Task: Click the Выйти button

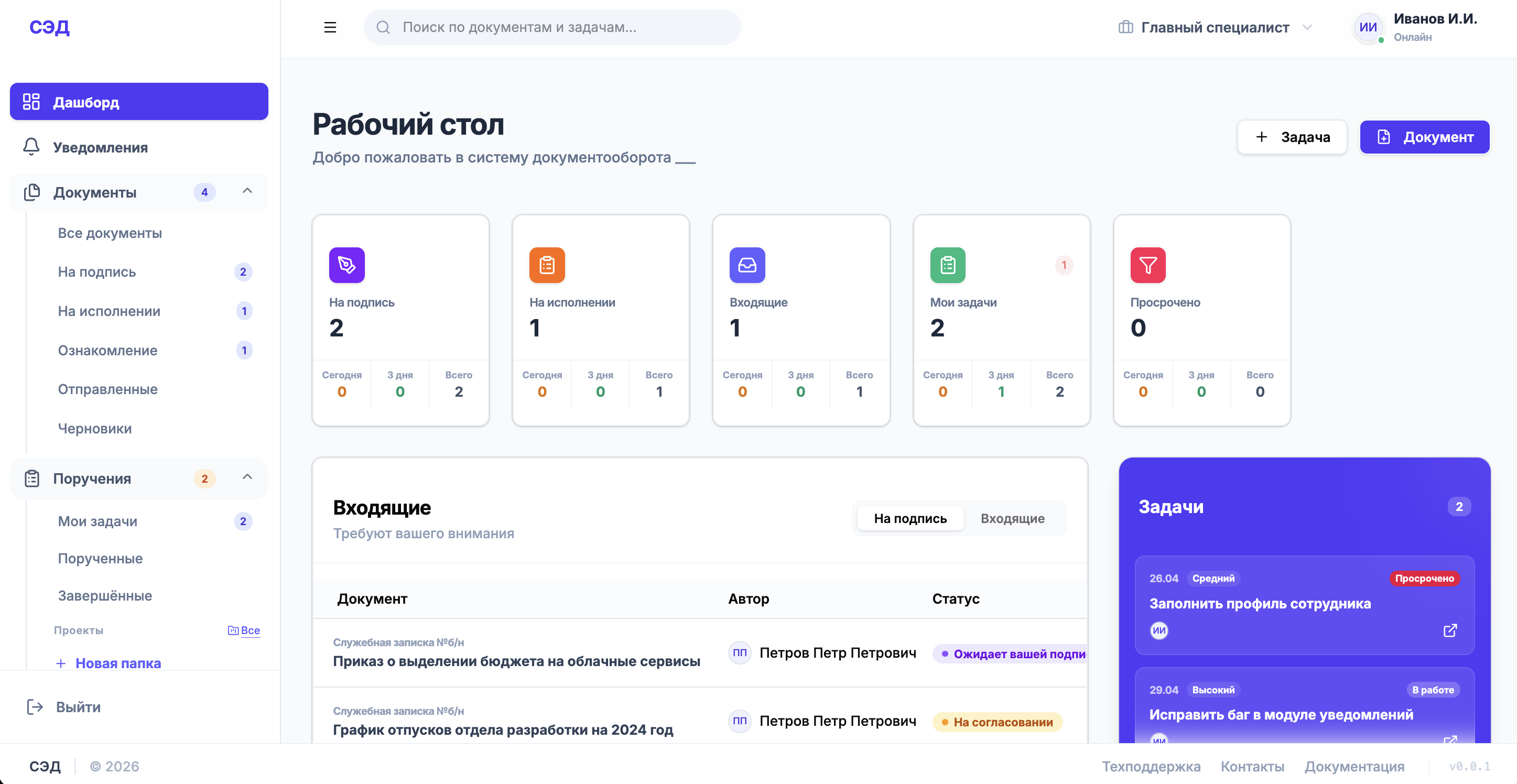Action: 64,707
